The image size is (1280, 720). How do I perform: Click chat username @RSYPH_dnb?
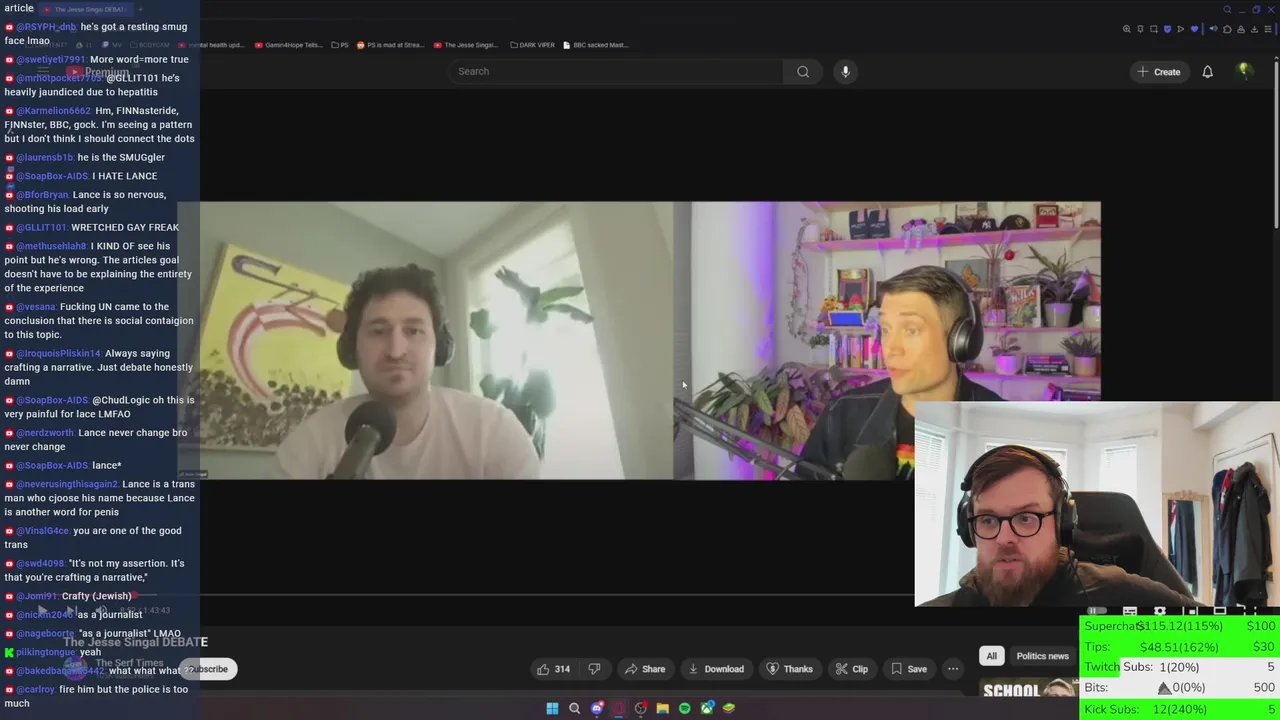tap(46, 27)
